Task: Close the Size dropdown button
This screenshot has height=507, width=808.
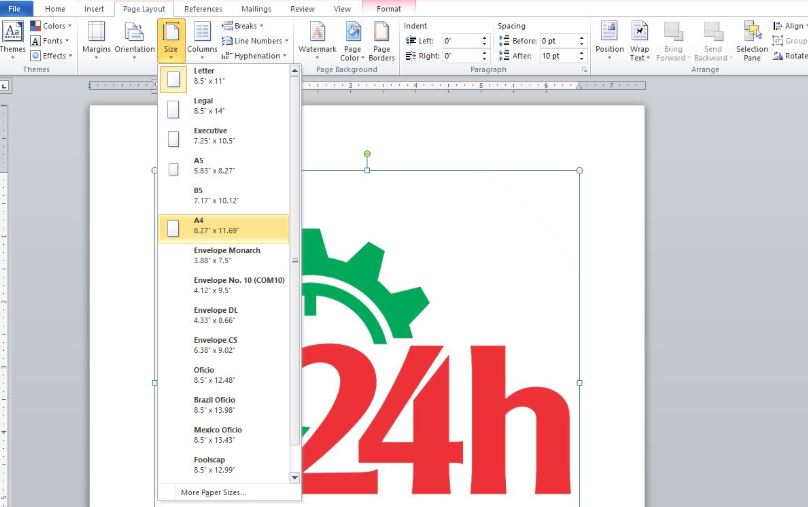Action: click(171, 40)
